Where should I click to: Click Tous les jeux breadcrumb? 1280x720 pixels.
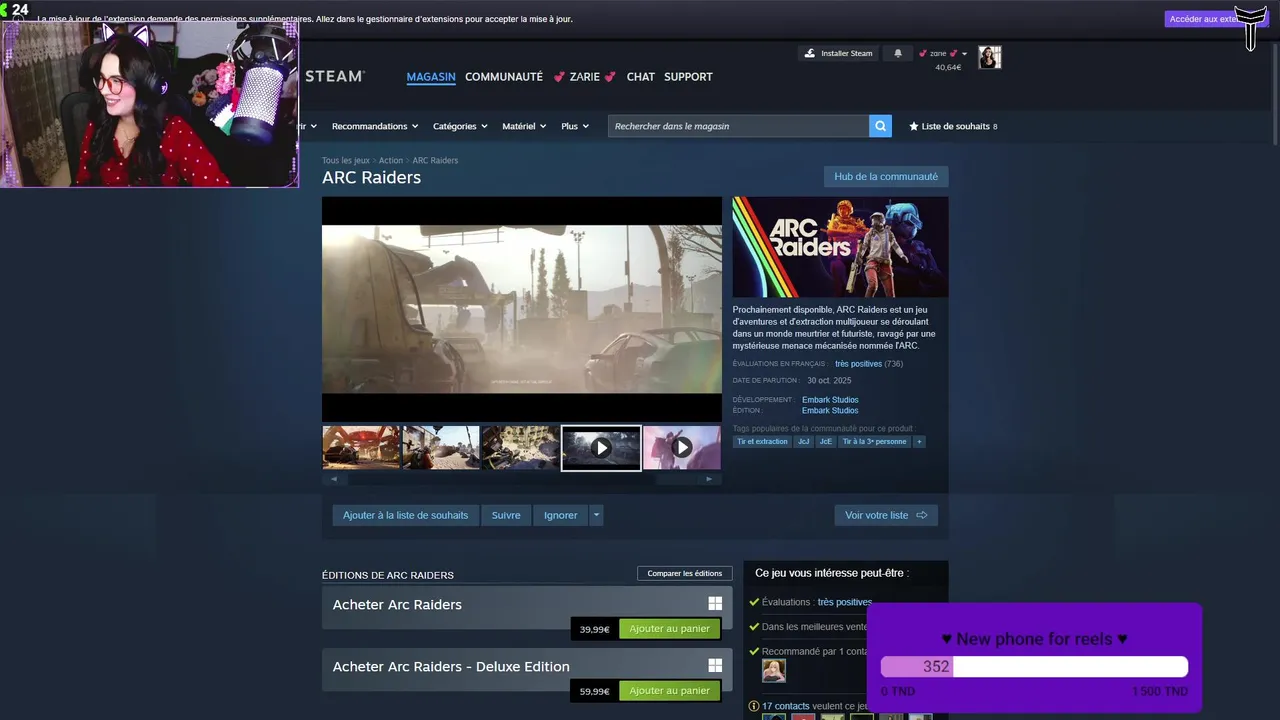click(x=346, y=160)
